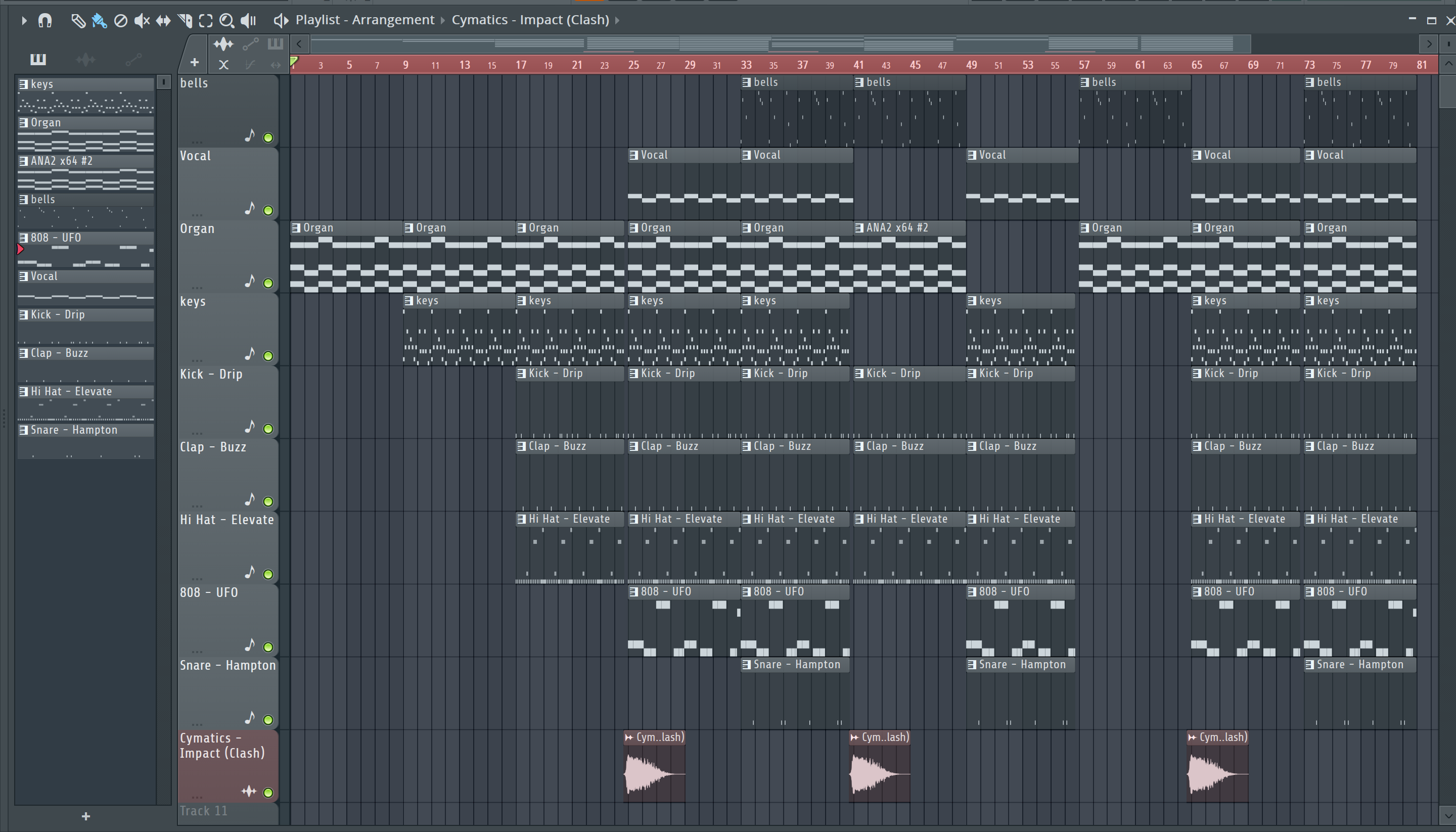Click bar 41 on the timeline ruler
This screenshot has height=832, width=1456.
(x=858, y=65)
